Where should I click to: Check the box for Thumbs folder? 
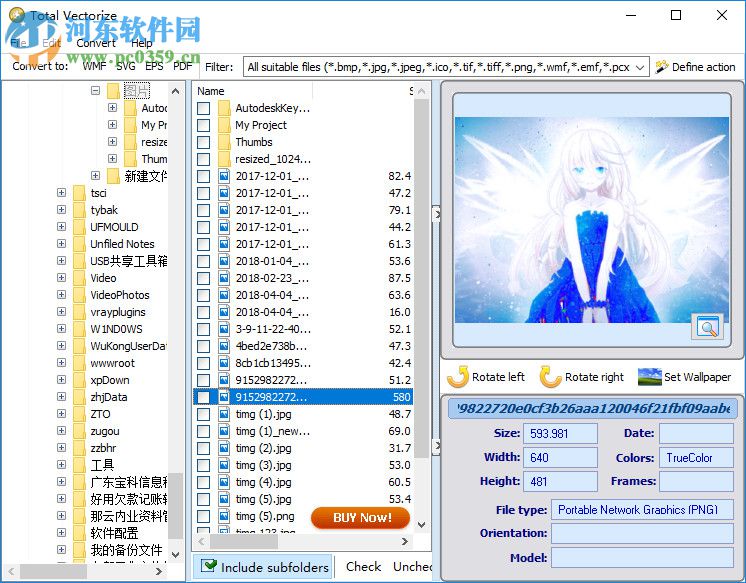point(204,142)
